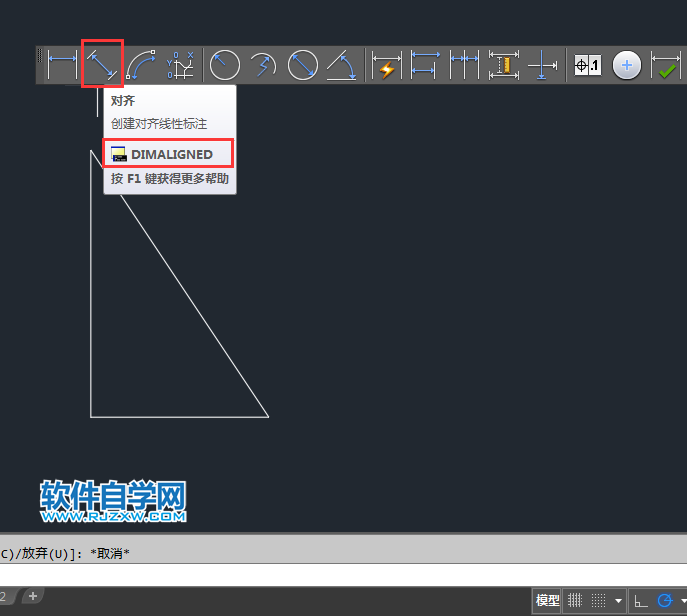Screen dimensions: 687x616
Task: Click in the command line input field
Action: (x=344, y=575)
